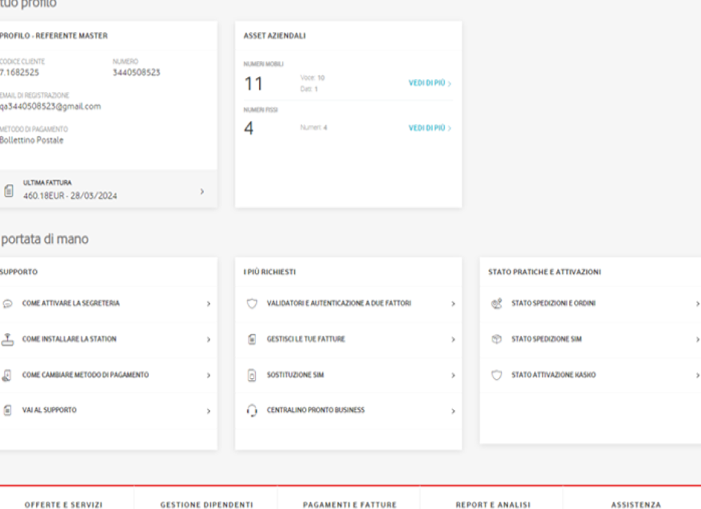Click the mobile numbers count 11
The width and height of the screenshot is (701, 509).
point(253,84)
